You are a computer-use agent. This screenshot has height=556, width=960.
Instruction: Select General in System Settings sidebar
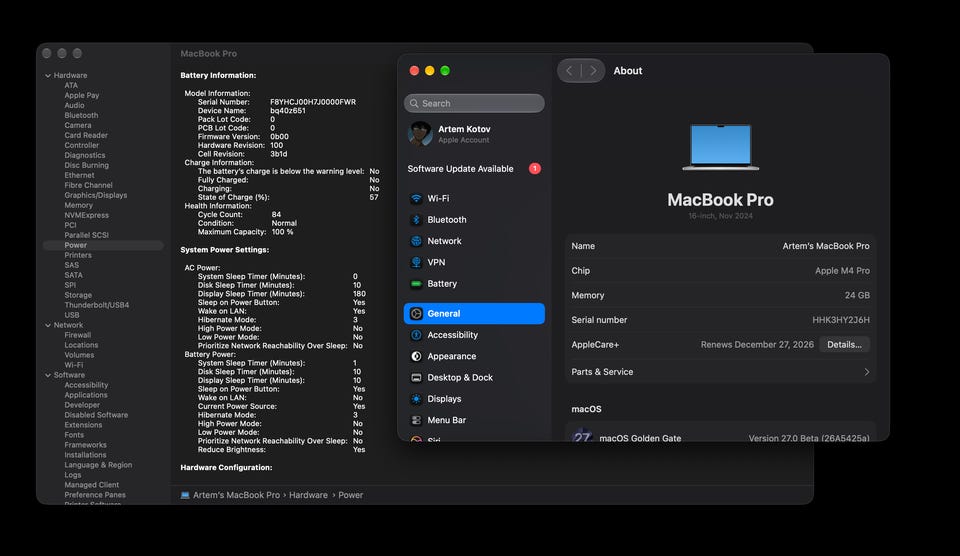click(474, 314)
